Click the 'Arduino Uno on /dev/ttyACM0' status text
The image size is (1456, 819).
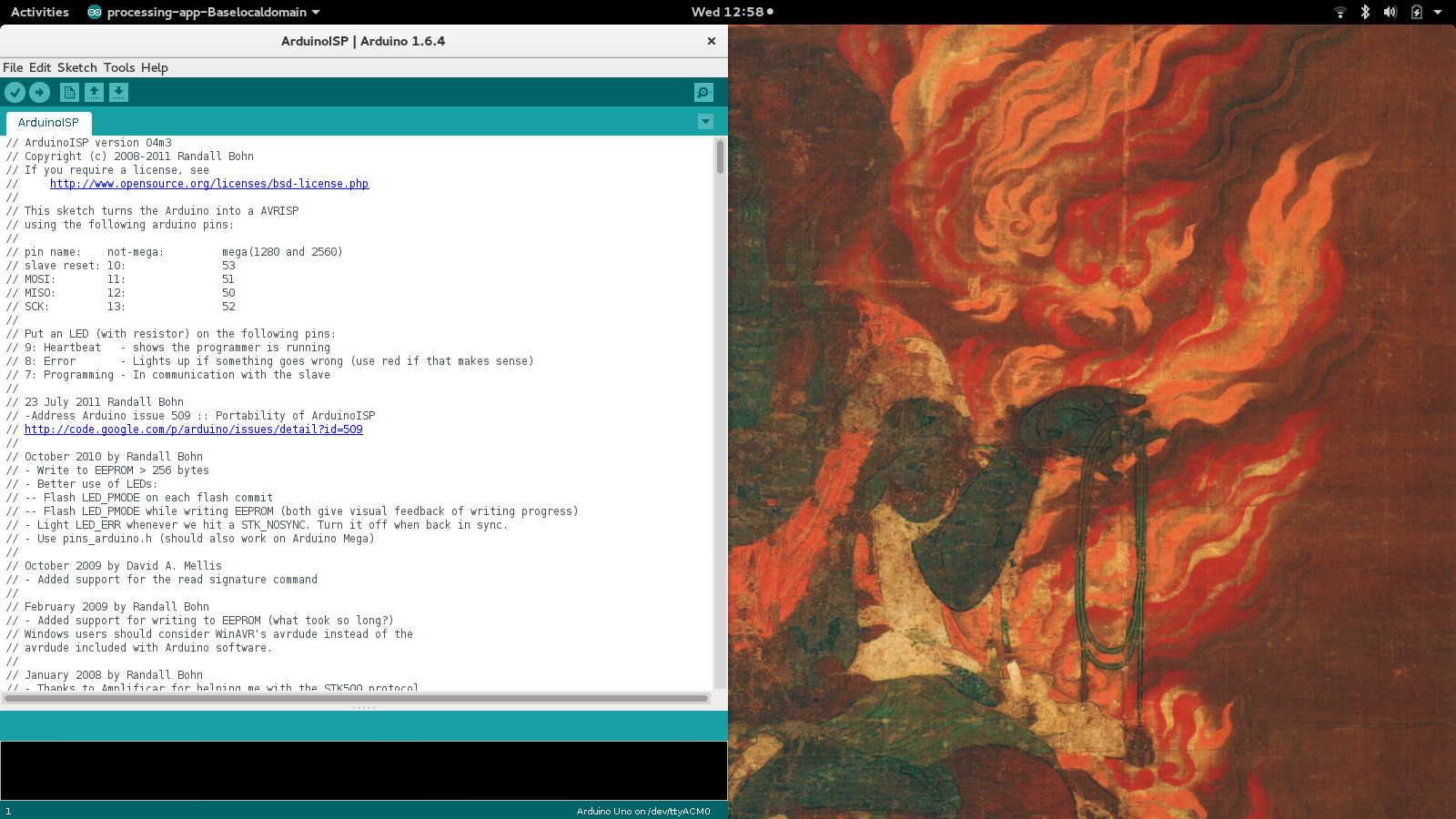tap(643, 811)
